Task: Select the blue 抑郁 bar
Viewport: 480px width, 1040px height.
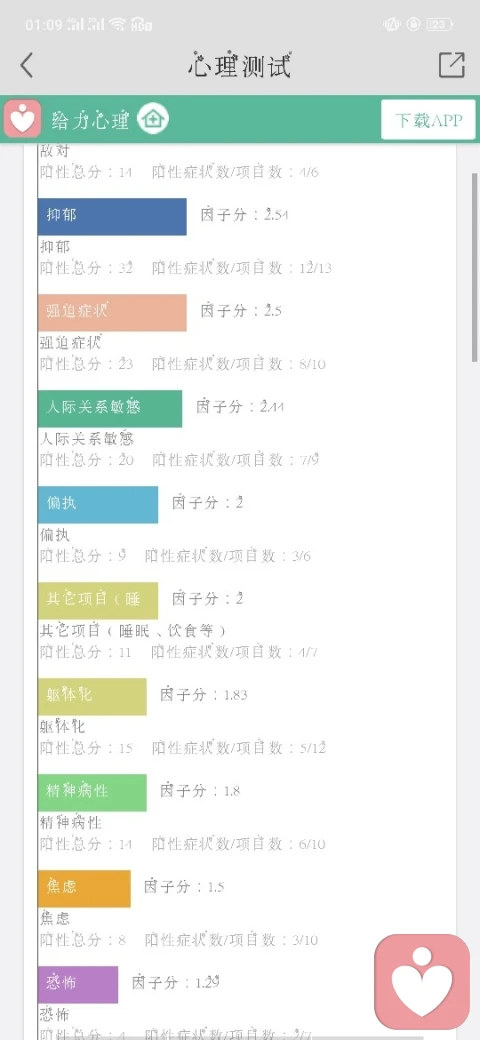Action: click(112, 216)
